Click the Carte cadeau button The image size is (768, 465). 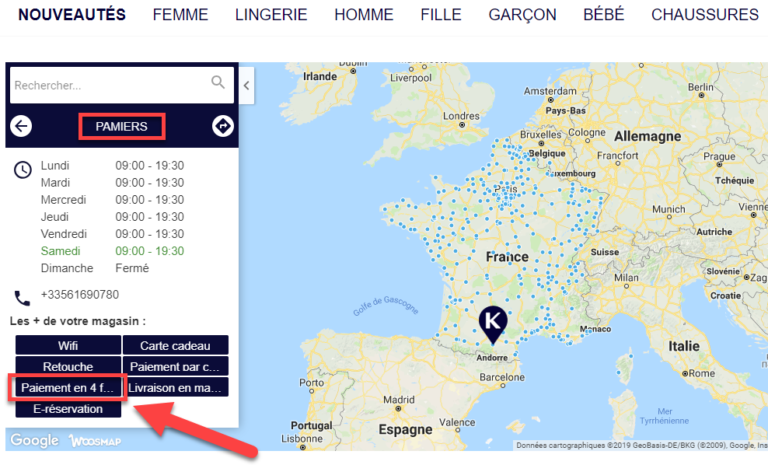pyautogui.click(x=175, y=345)
